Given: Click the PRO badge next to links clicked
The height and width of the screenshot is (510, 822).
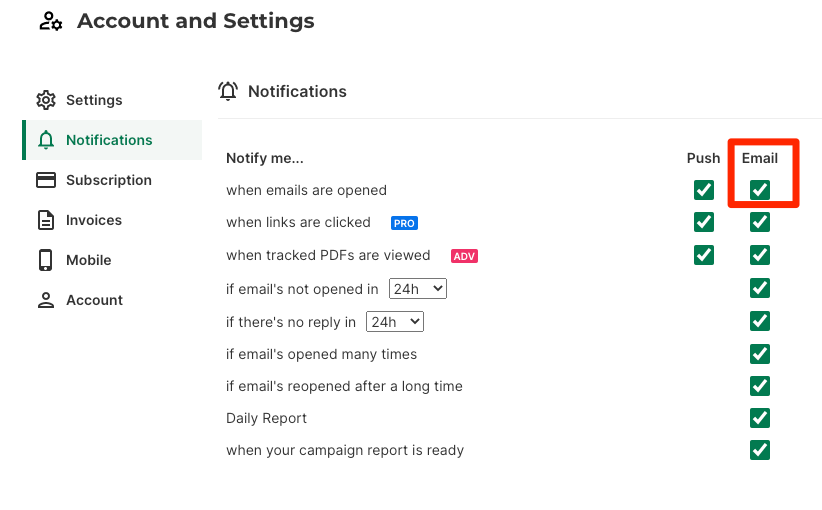Looking at the screenshot, I should 404,223.
